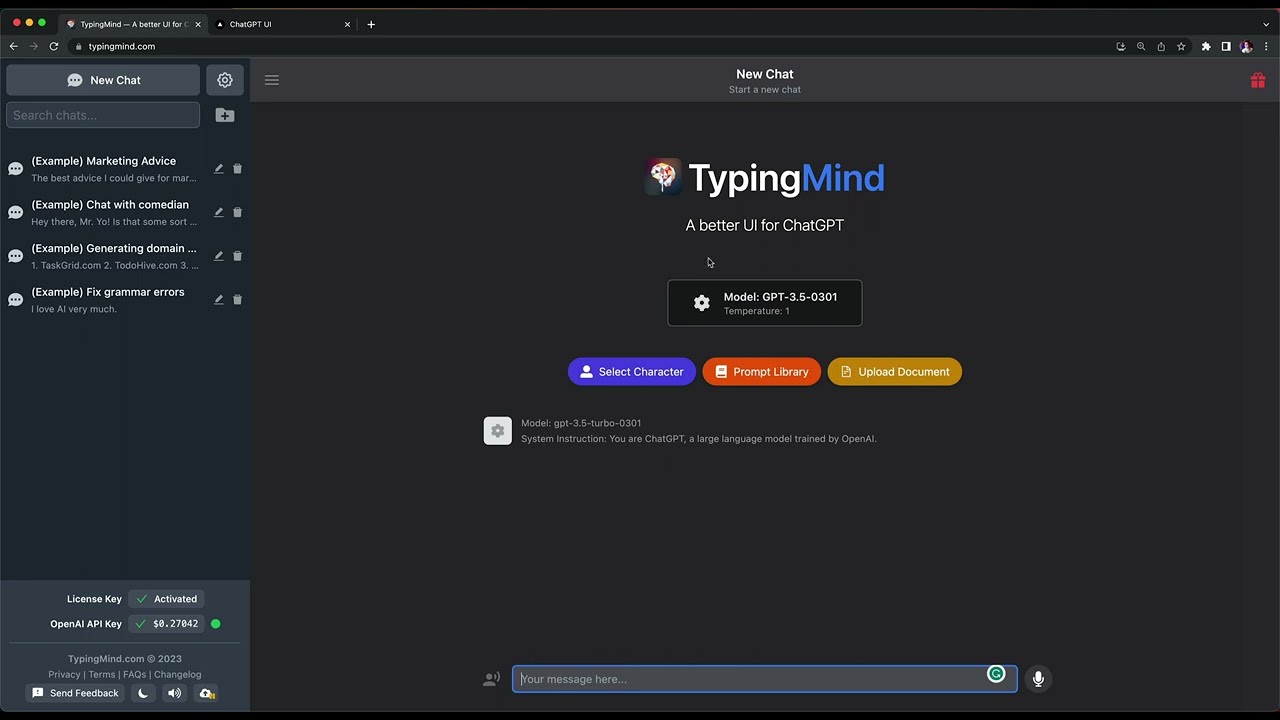The width and height of the screenshot is (1280, 720).
Task: Edit the Chat with comedian title
Action: pyautogui.click(x=218, y=212)
